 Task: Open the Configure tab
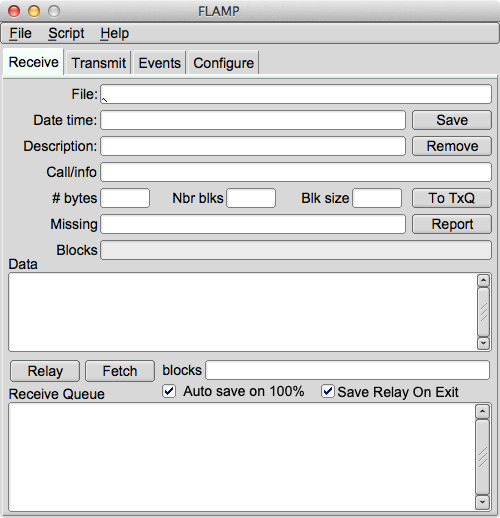[x=223, y=63]
